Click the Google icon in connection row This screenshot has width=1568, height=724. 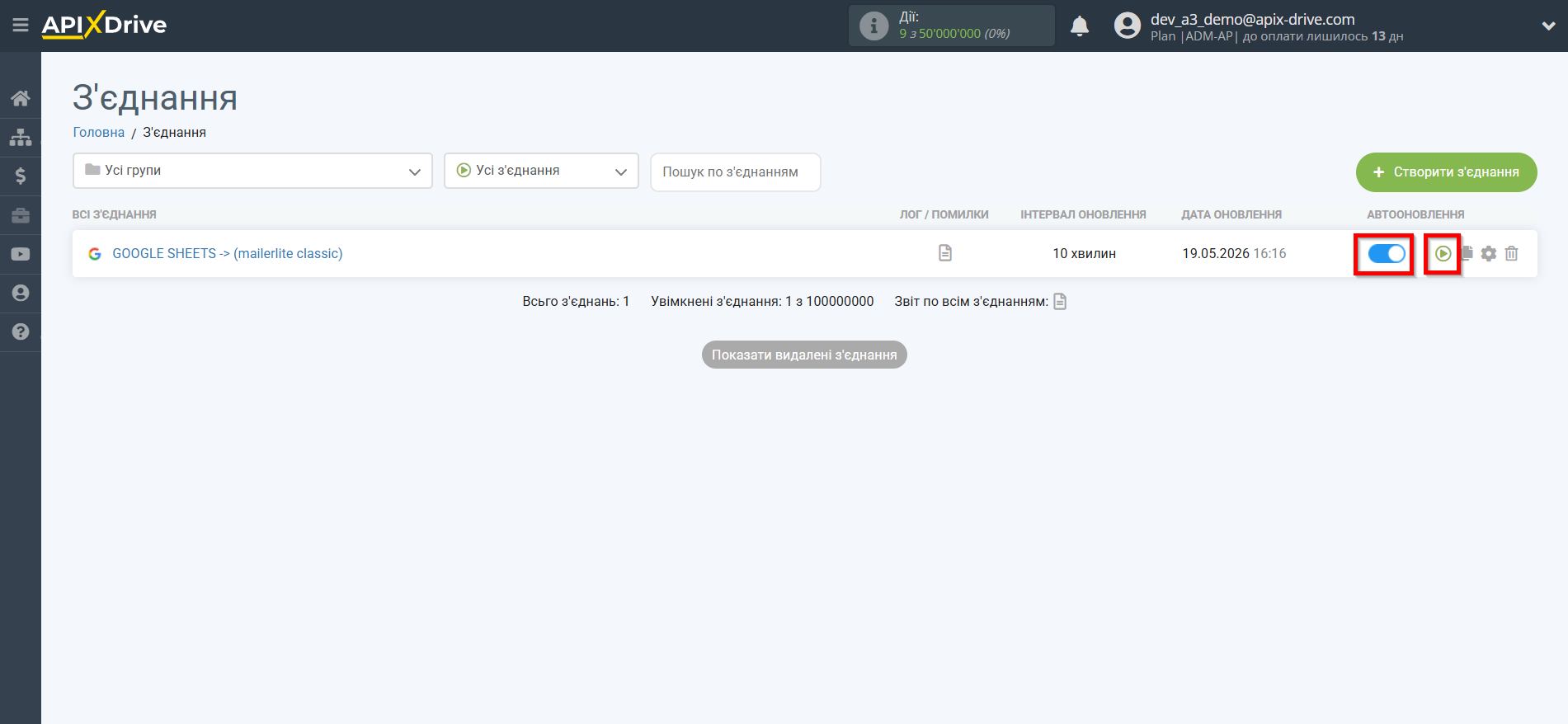95,254
